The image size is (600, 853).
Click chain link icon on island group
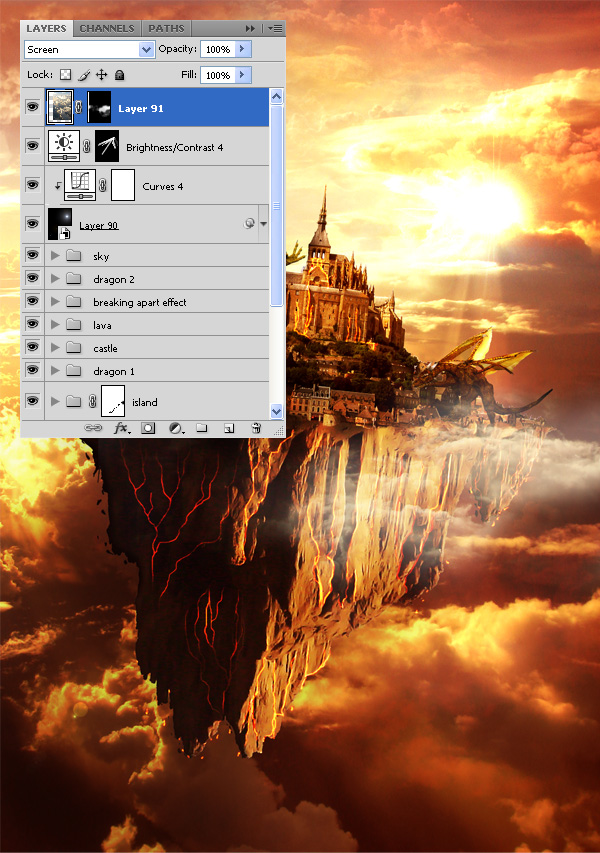tap(92, 401)
